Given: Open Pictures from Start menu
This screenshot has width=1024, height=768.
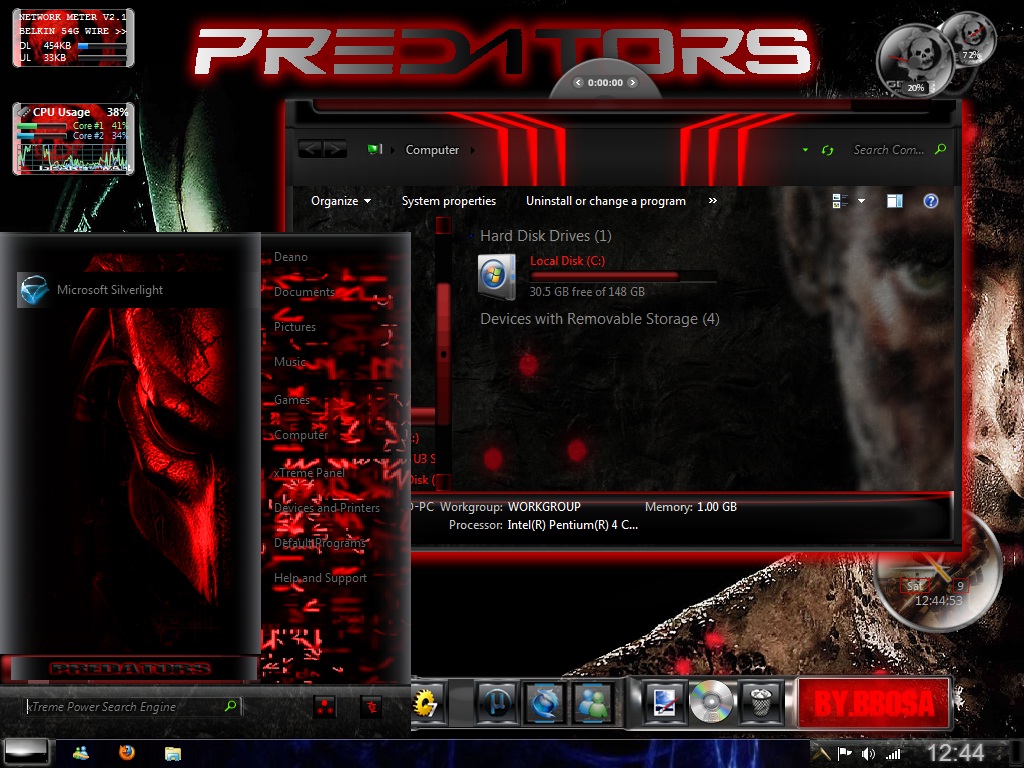Looking at the screenshot, I should point(295,327).
